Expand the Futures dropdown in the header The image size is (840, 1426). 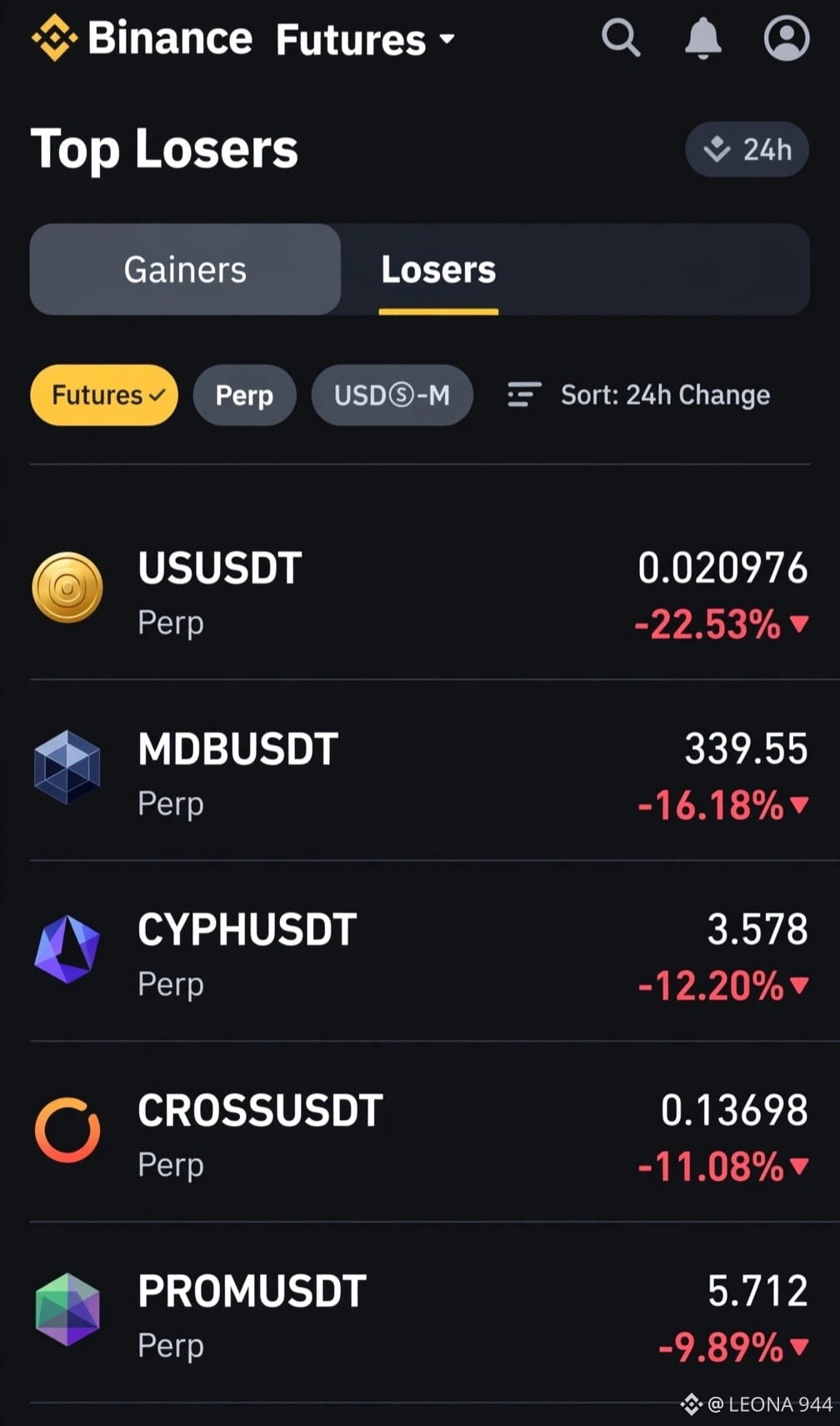point(364,39)
